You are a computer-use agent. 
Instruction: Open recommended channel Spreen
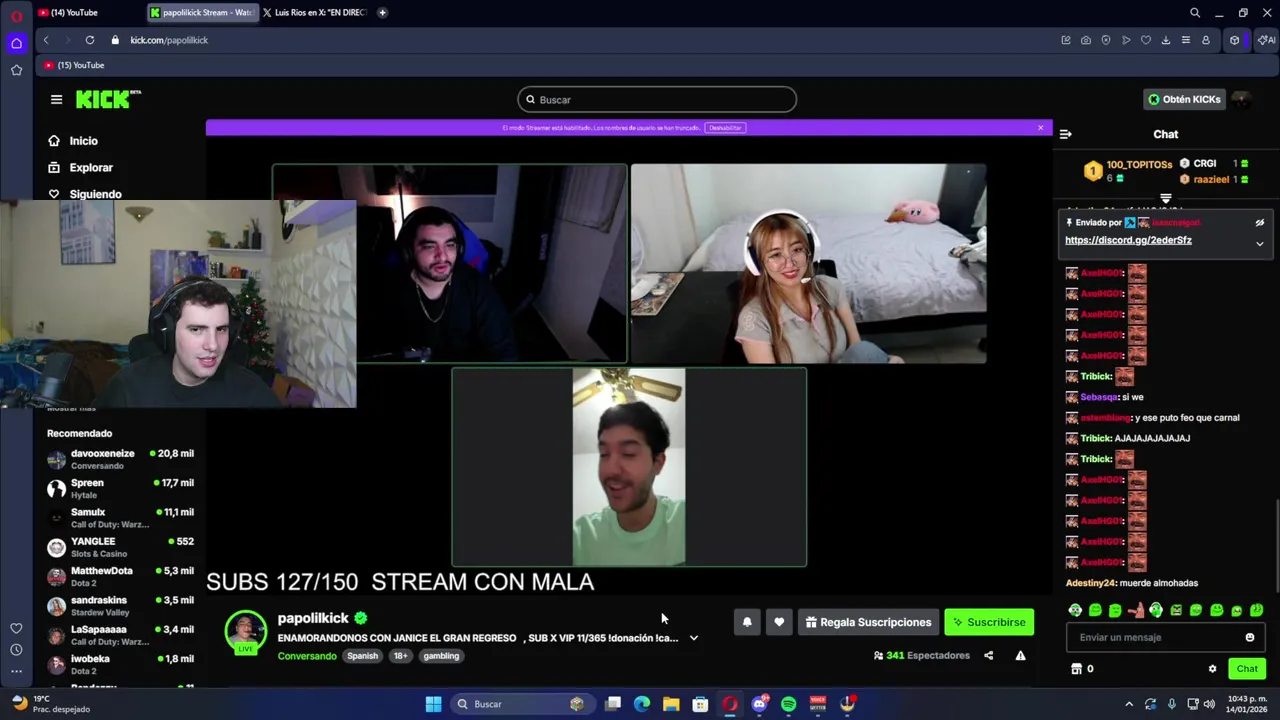(120, 488)
